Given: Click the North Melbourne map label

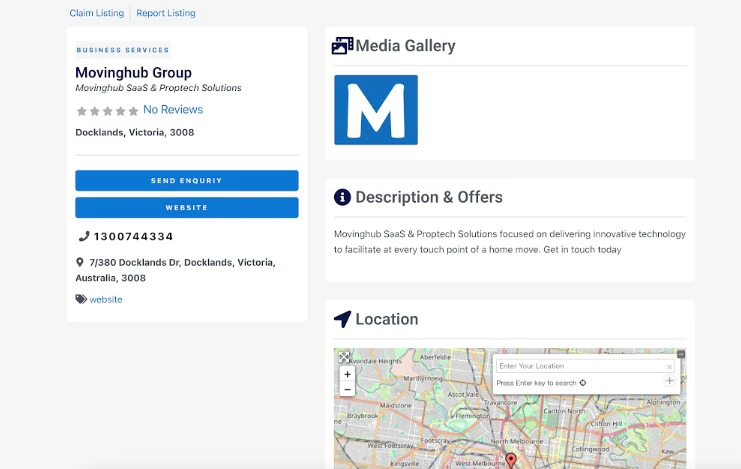Looking at the screenshot, I should click(x=517, y=441).
